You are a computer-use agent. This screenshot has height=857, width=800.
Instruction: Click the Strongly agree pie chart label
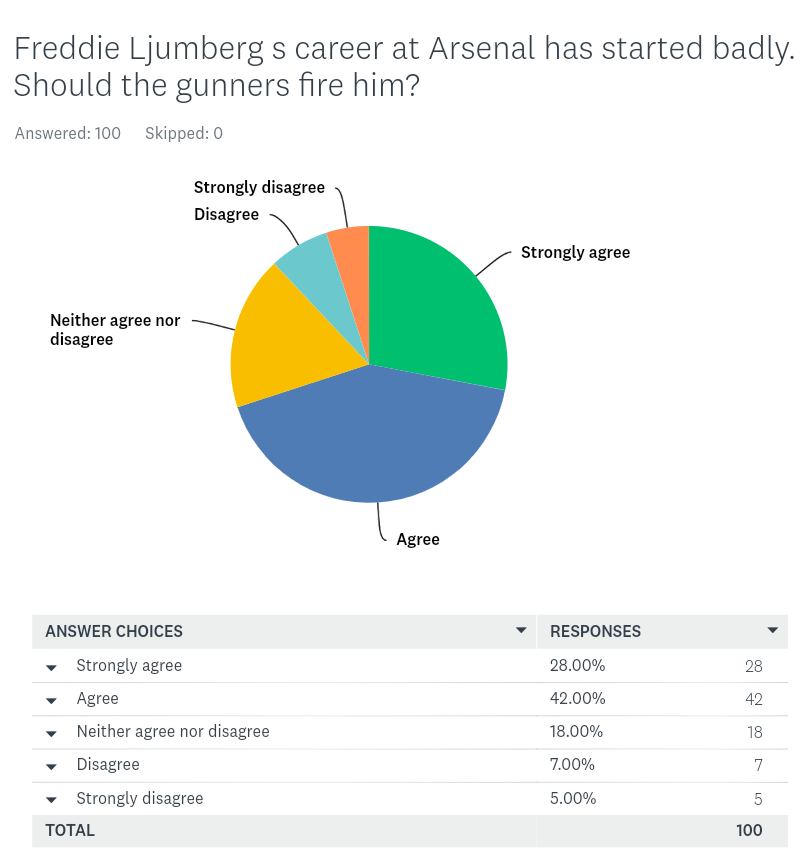tap(575, 252)
